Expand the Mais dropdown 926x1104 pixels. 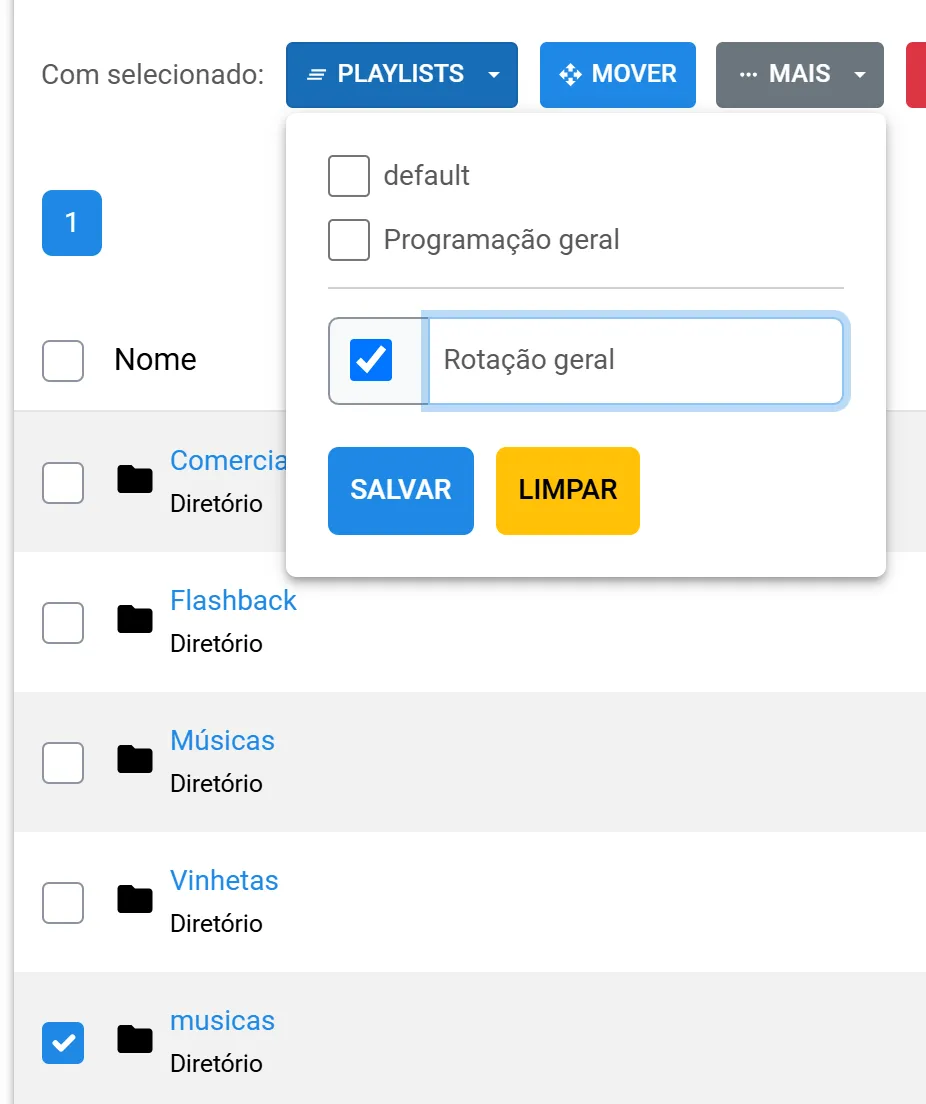799,75
